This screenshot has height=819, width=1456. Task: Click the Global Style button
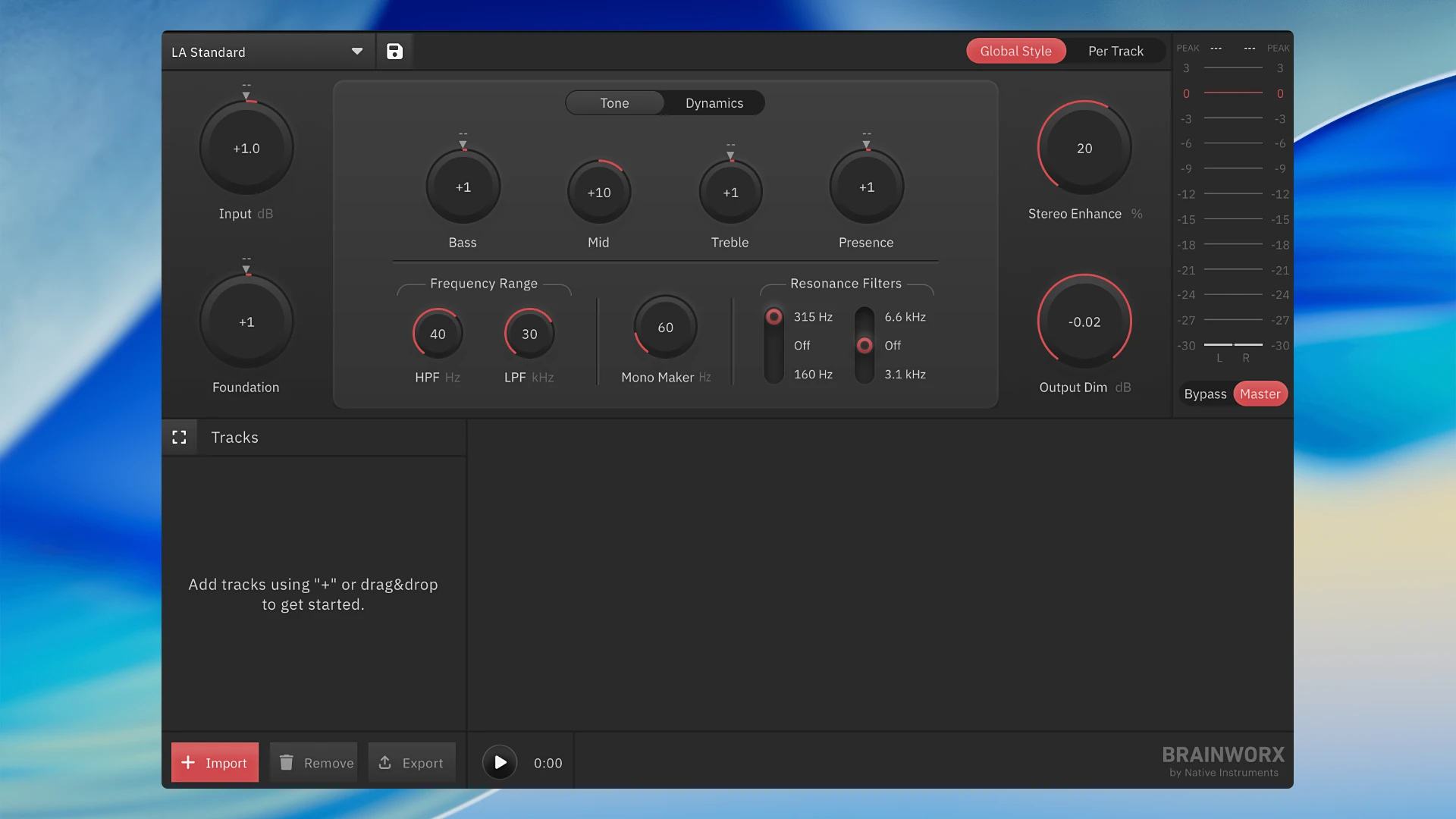[x=1015, y=51]
